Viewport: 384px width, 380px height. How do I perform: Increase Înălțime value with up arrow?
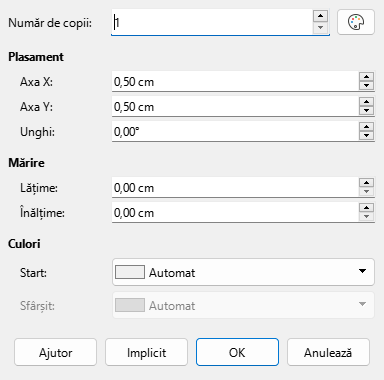pos(367,208)
